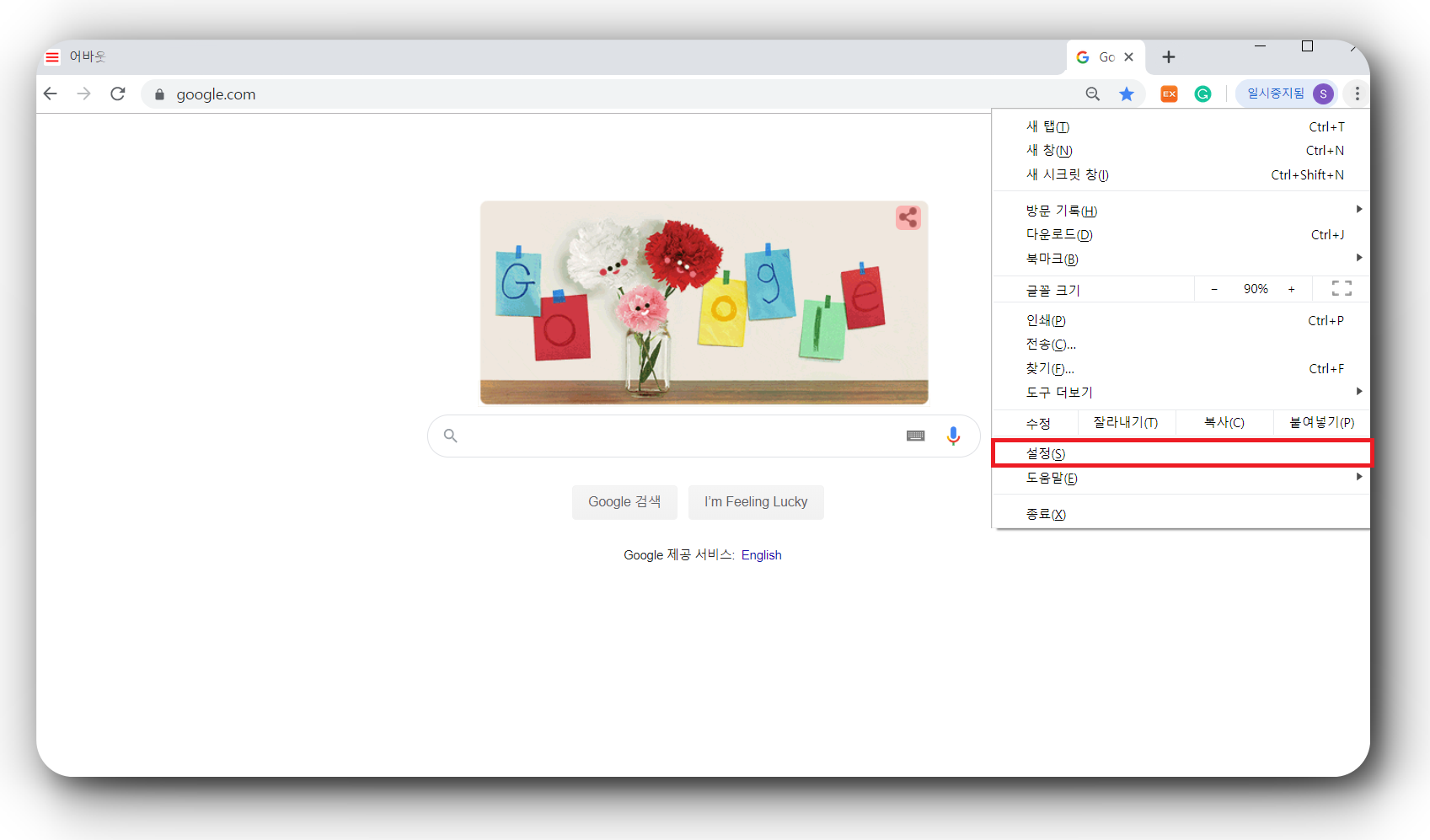Screen dimensions: 1430x840
Task: Expand 도구 더보기 more tools submenu
Action: click(x=1181, y=392)
